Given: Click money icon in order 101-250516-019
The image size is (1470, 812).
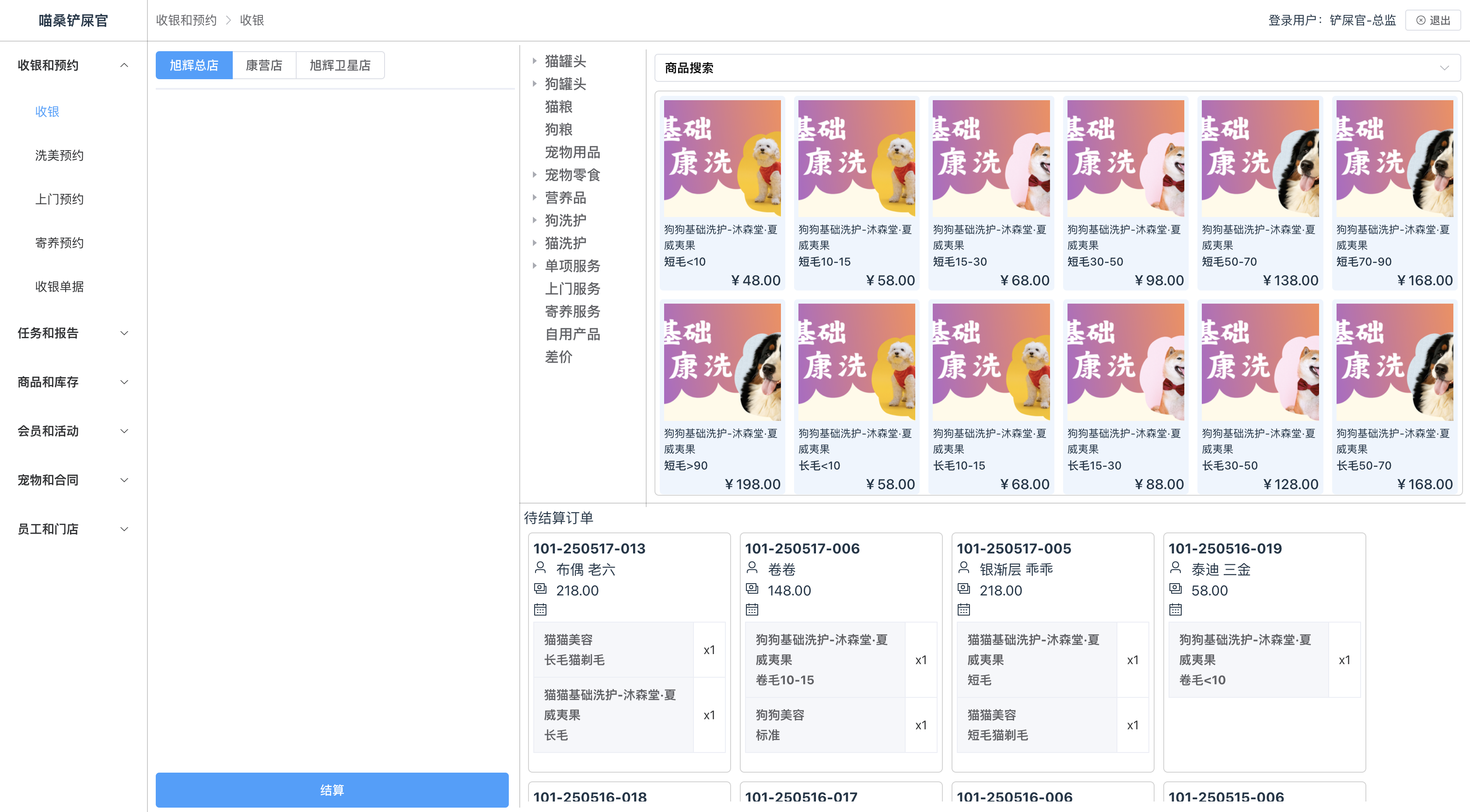Looking at the screenshot, I should pyautogui.click(x=1175, y=588).
